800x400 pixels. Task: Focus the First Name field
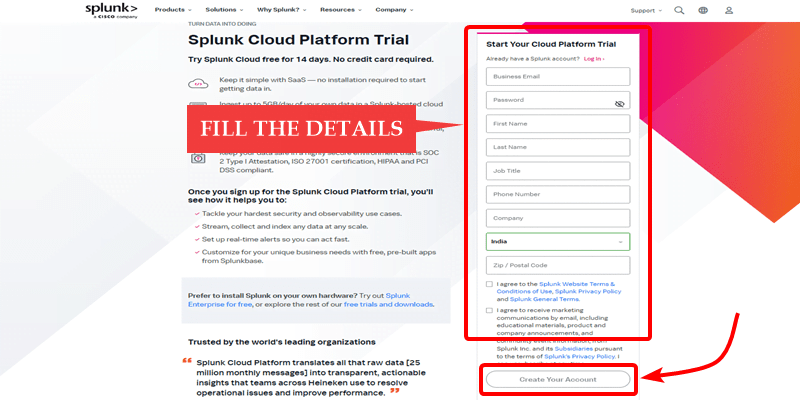[x=558, y=123]
